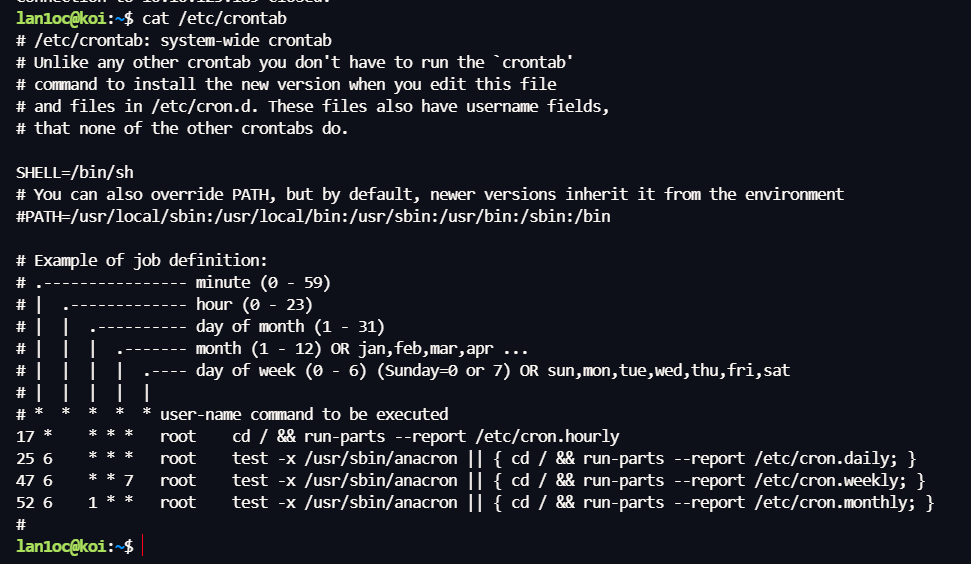Screen dimensions: 971x564
Task: Click the '17' minute field of the hourly job
Action: pyautogui.click(x=25, y=436)
